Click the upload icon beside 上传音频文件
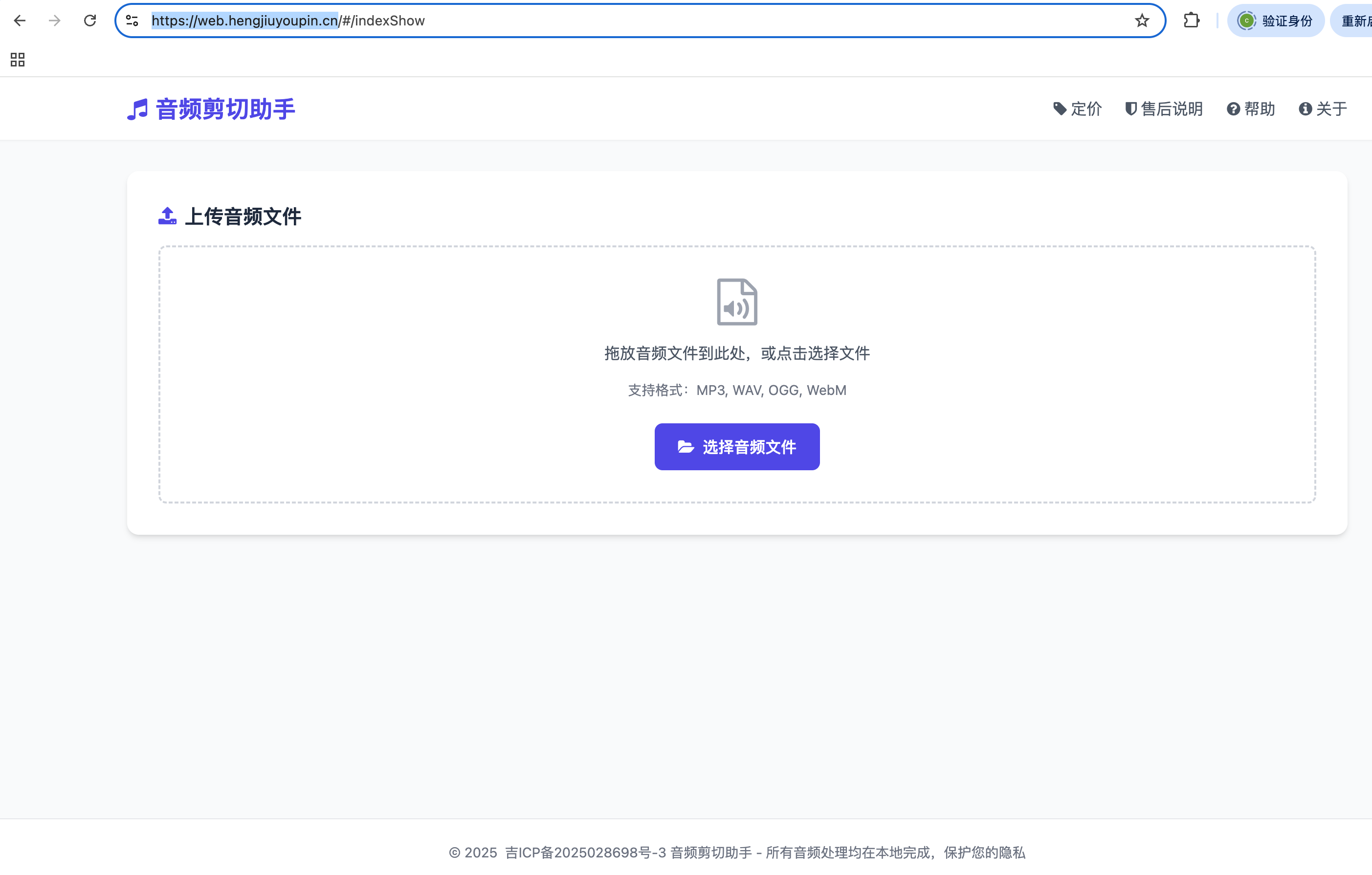 168,216
